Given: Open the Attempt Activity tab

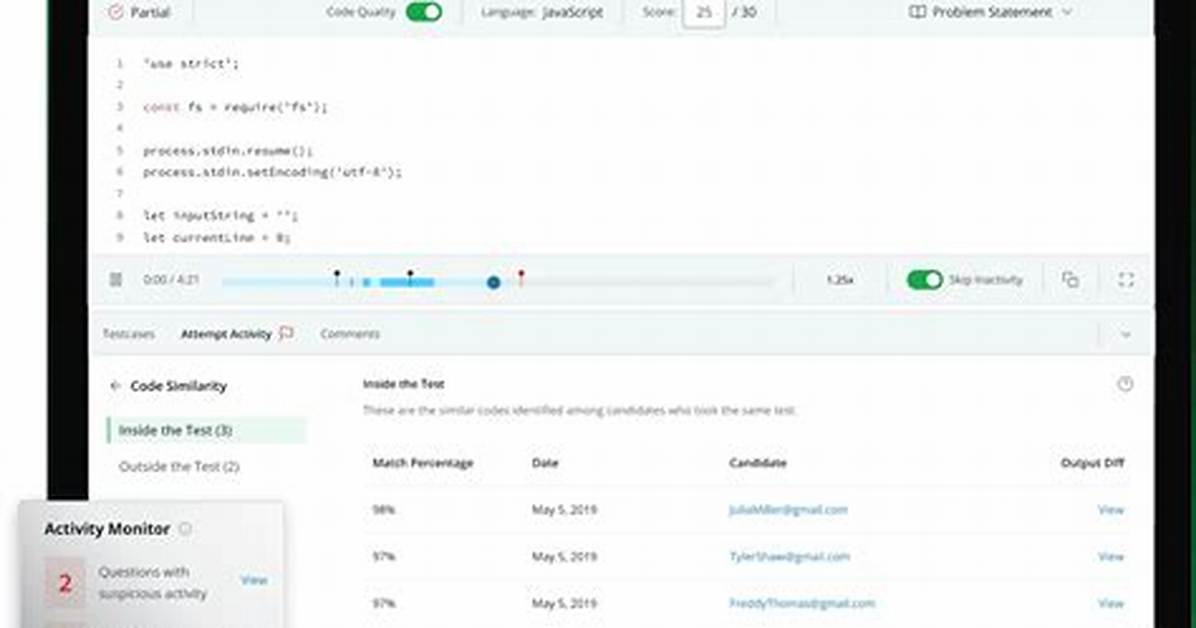Looking at the screenshot, I should click(x=226, y=334).
